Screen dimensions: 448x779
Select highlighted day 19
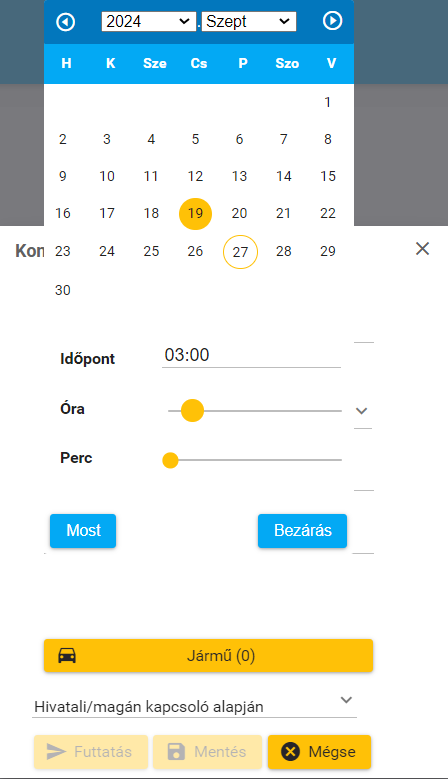(x=195, y=214)
